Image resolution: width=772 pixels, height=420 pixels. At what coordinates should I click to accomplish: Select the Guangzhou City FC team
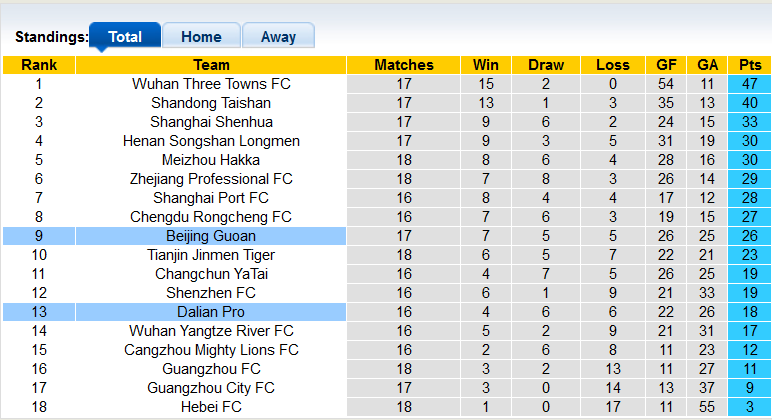click(x=211, y=388)
